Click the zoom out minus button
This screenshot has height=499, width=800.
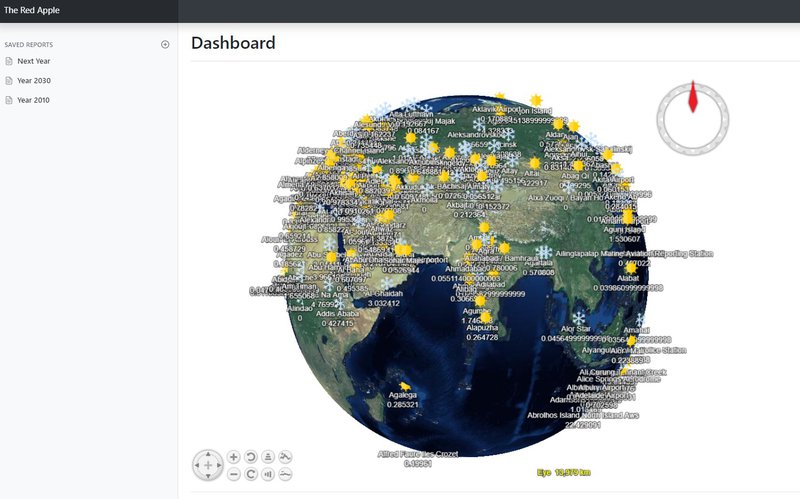coord(233,474)
